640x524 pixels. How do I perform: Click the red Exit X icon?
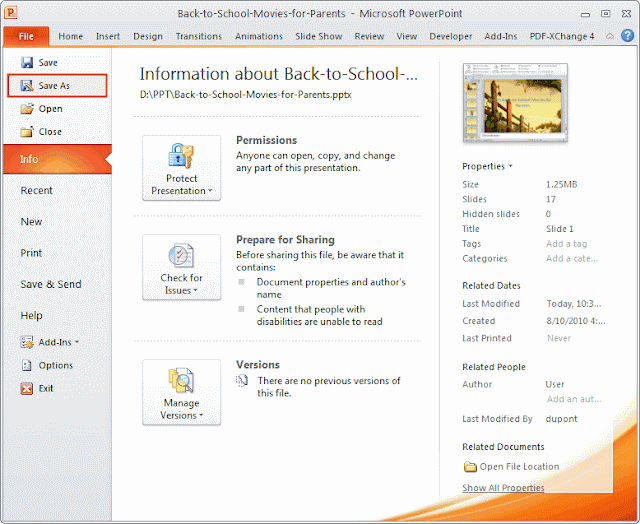[x=27, y=388]
